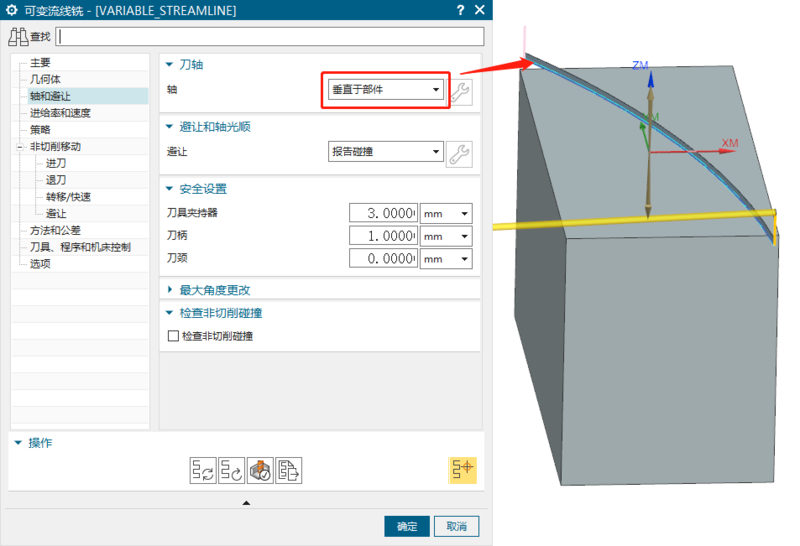
Task: Click the Replay toolpath icon
Action: (x=232, y=470)
